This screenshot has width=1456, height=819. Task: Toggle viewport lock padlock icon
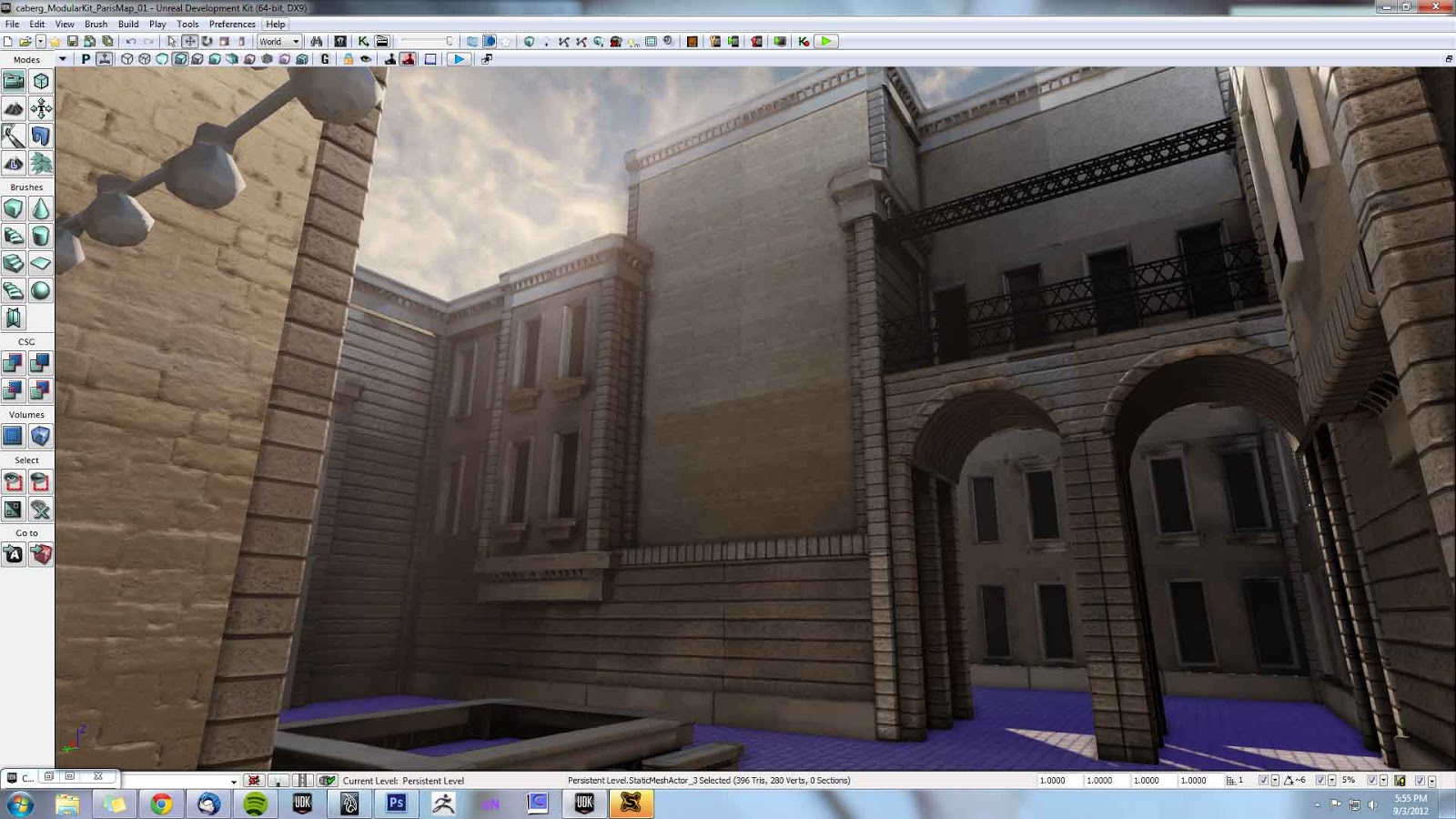point(348,59)
